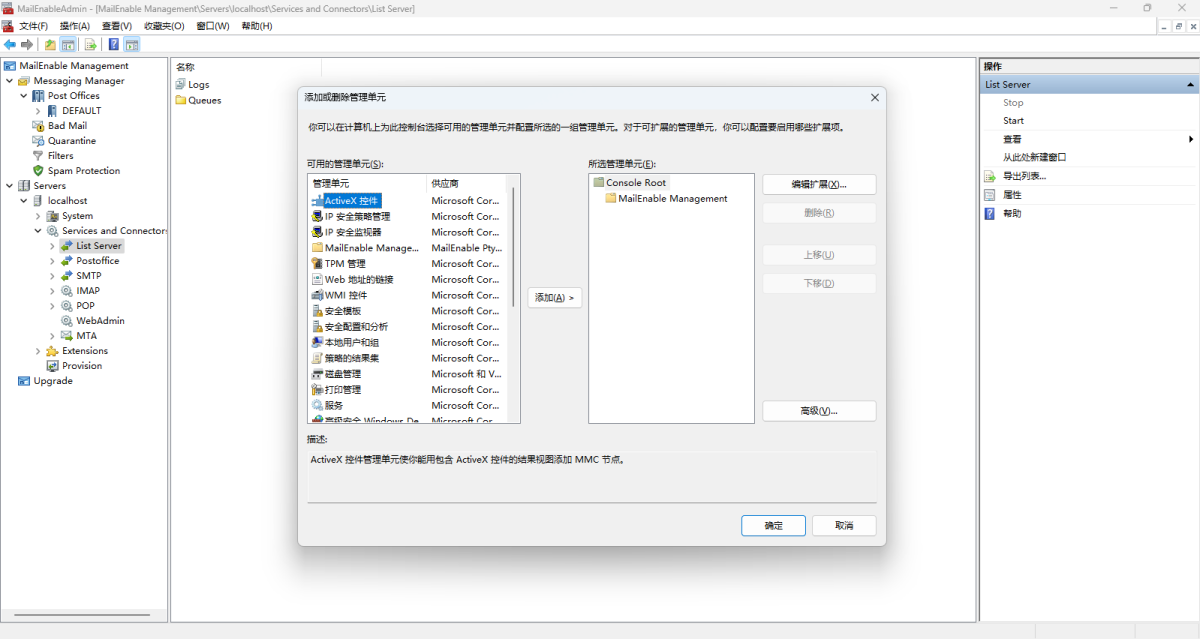Viewport: 1200px width, 639px height.
Task: Click the available snap-ins list scrollbar
Action: [514, 300]
